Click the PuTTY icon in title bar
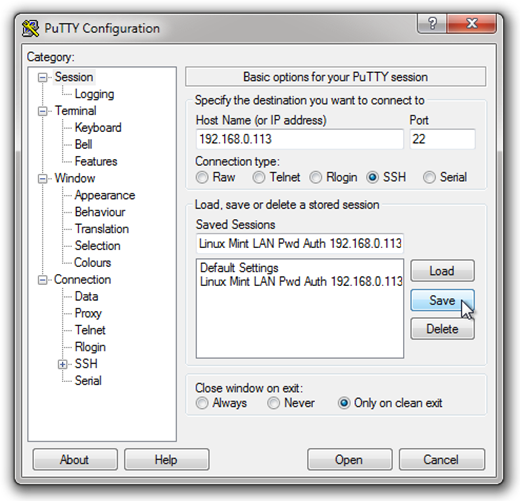This screenshot has height=501, width=520. tap(30, 28)
